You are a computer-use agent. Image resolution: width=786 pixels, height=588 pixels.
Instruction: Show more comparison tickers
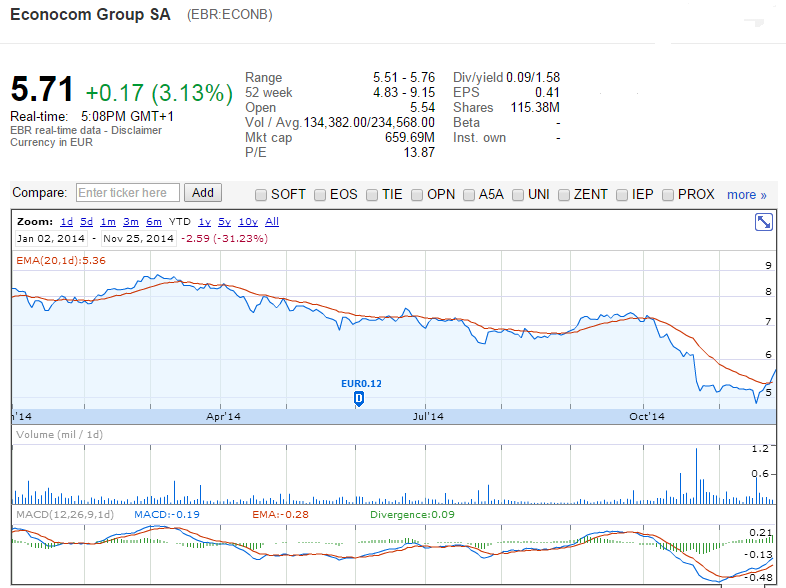point(747,194)
